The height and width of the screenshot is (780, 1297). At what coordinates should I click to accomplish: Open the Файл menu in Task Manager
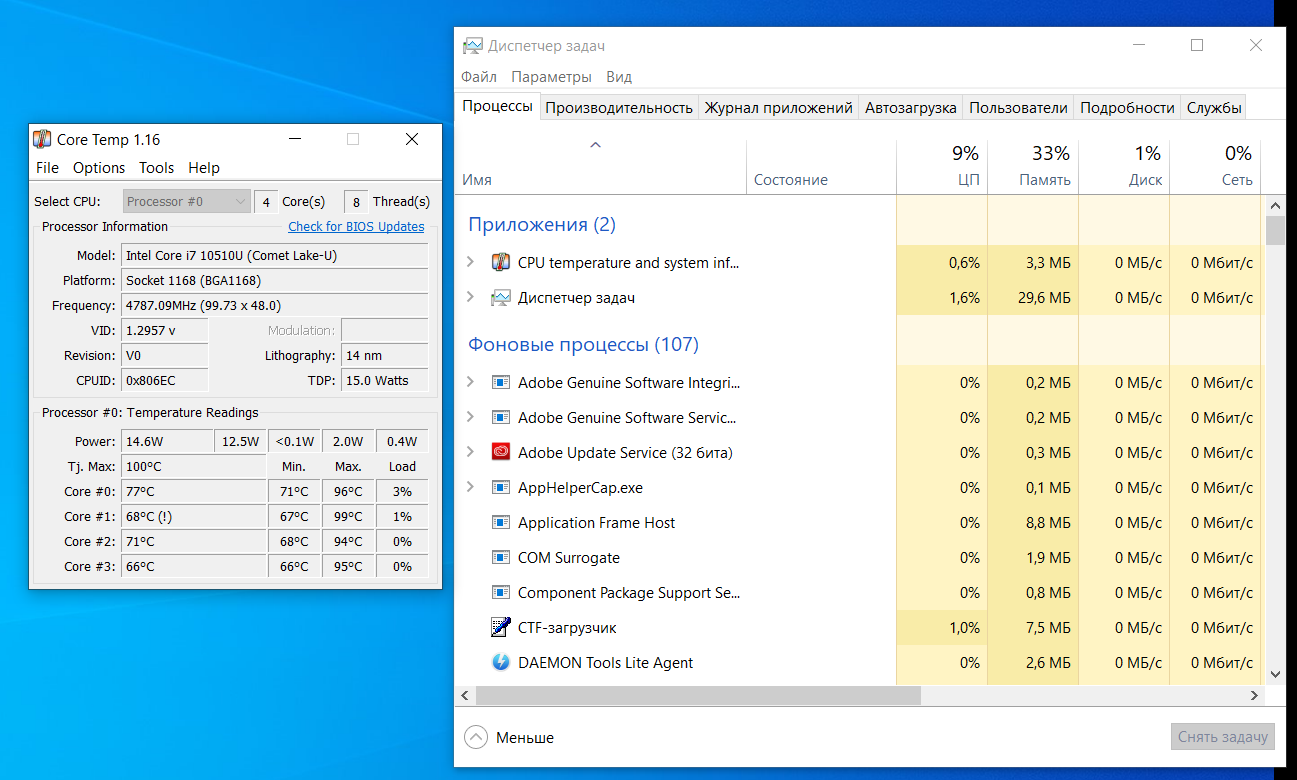pos(479,77)
